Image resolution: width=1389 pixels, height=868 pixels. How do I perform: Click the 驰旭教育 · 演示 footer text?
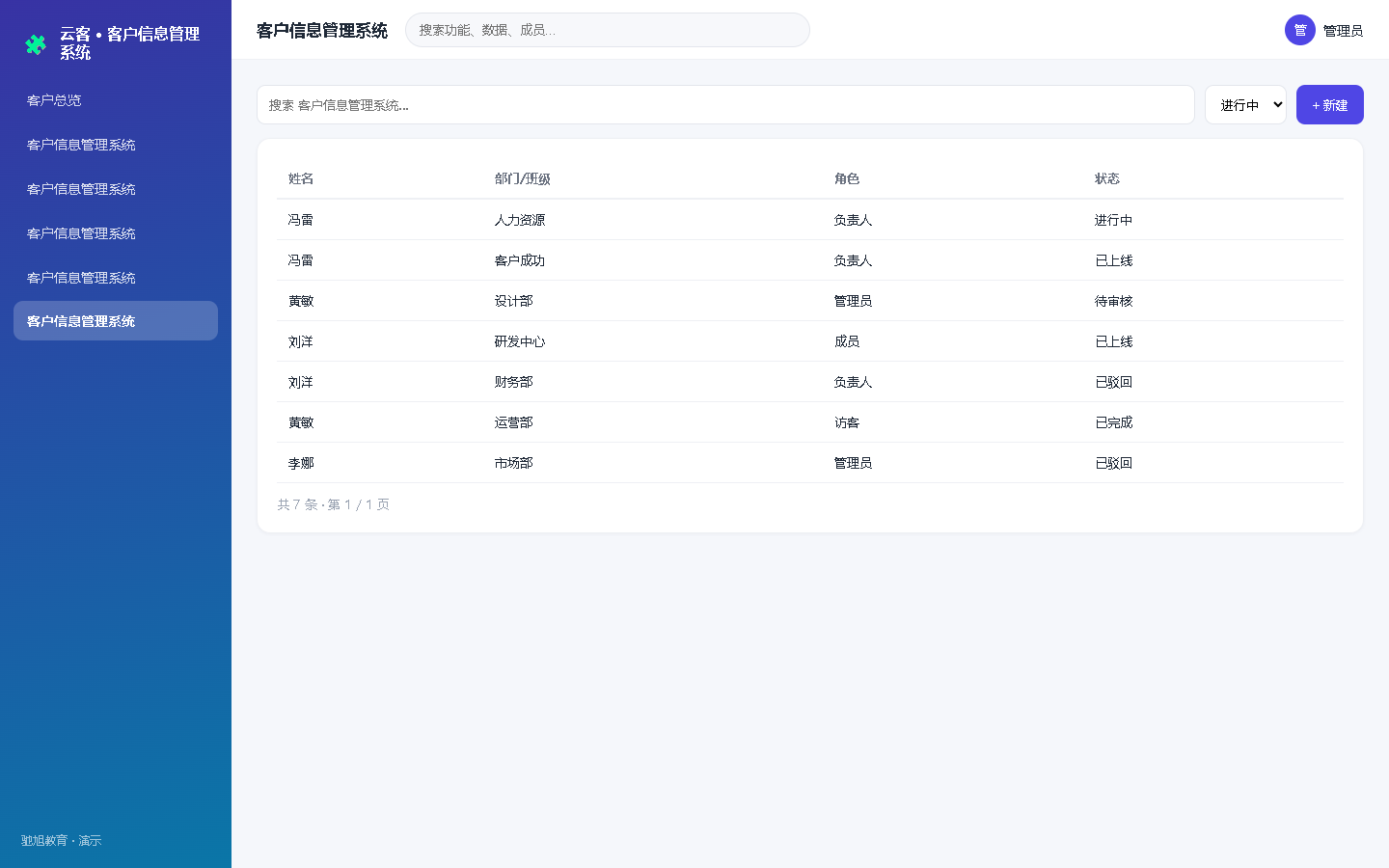tap(62, 841)
